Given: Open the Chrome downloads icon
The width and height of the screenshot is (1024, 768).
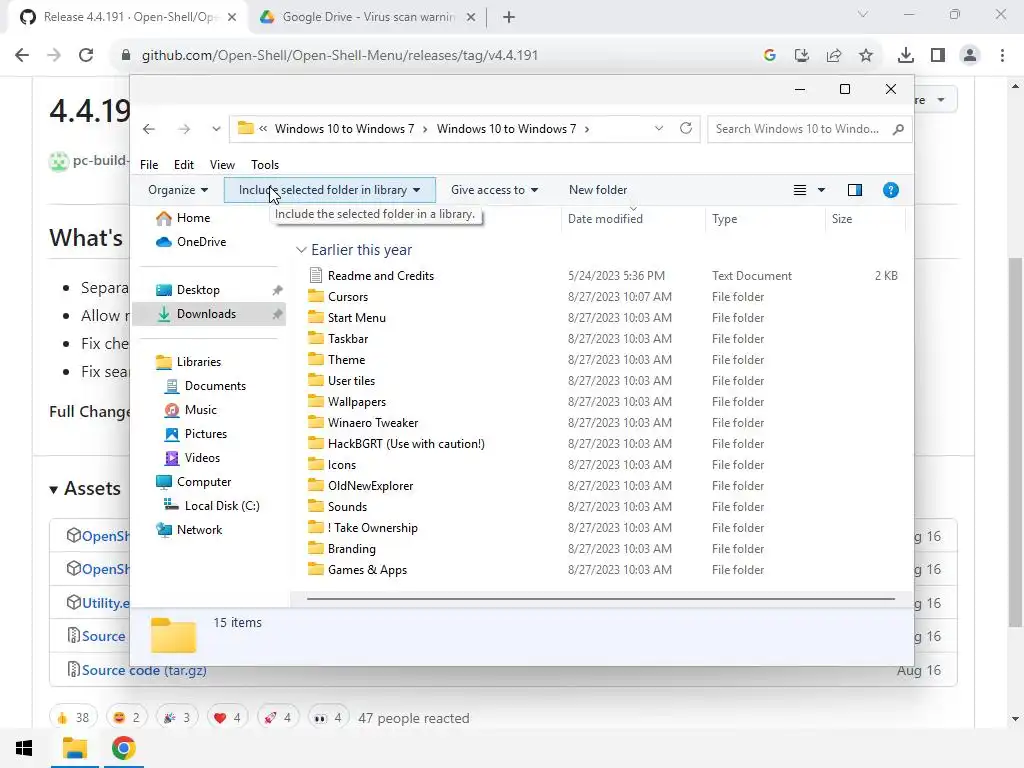Looking at the screenshot, I should [905, 56].
